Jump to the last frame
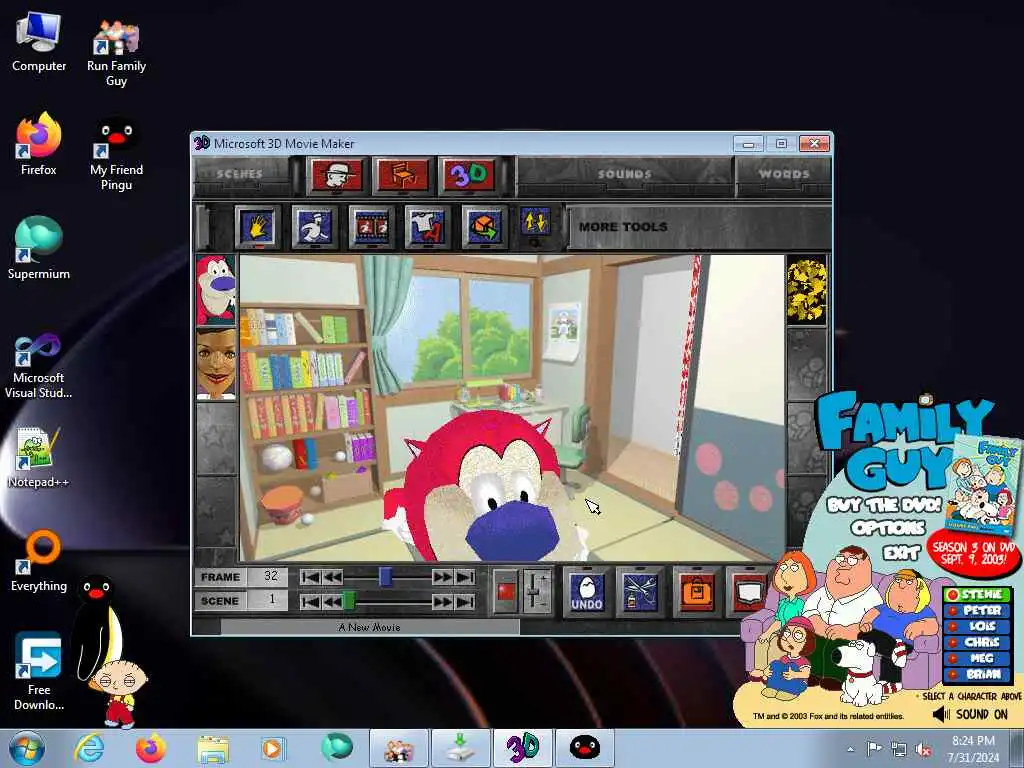The image size is (1024, 768). (465, 577)
